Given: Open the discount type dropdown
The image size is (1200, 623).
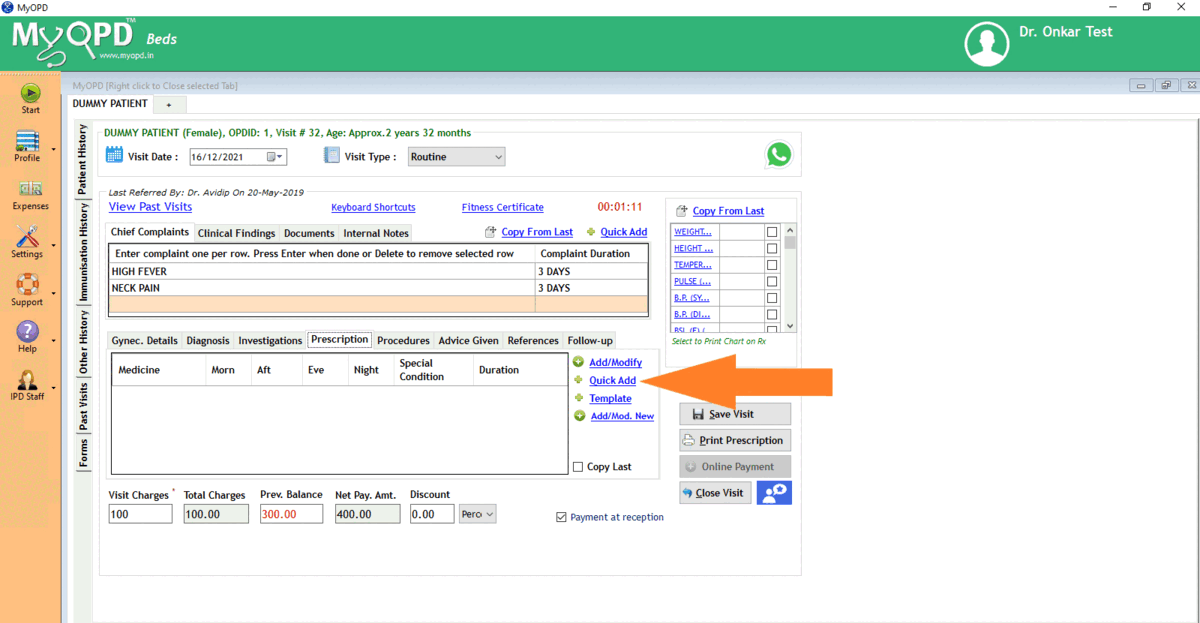Looking at the screenshot, I should tap(477, 514).
